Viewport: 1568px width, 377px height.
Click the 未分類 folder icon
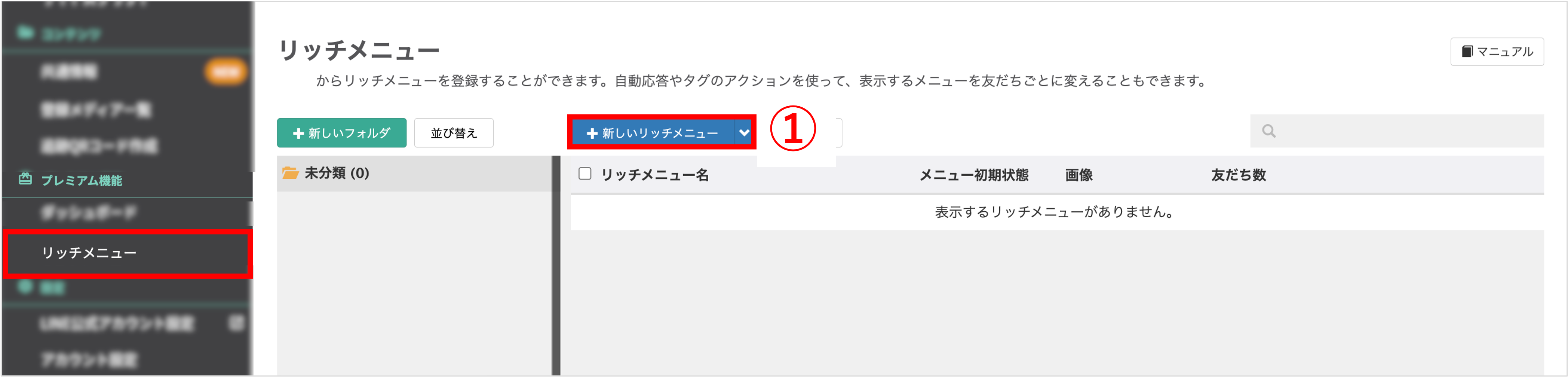click(290, 173)
